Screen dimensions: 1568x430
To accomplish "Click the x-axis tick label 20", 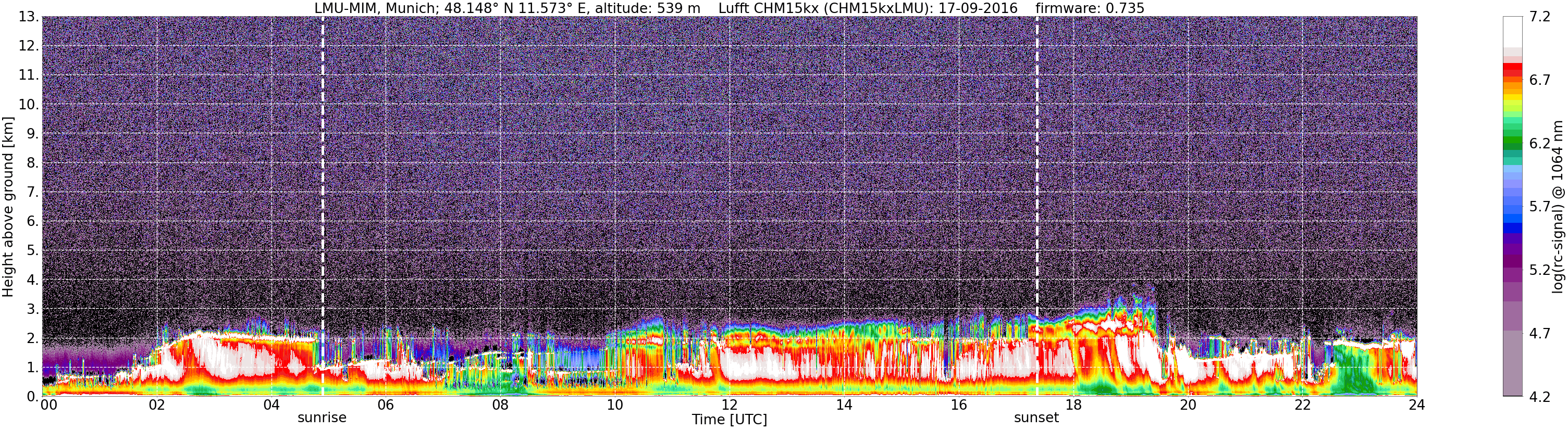I will tap(1188, 405).
